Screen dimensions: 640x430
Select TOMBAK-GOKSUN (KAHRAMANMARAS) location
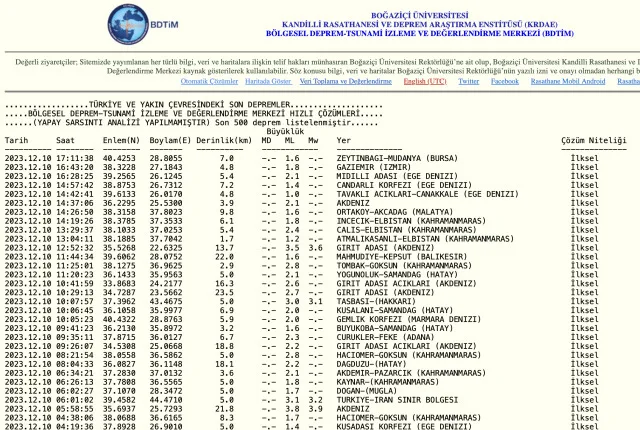(x=404, y=266)
